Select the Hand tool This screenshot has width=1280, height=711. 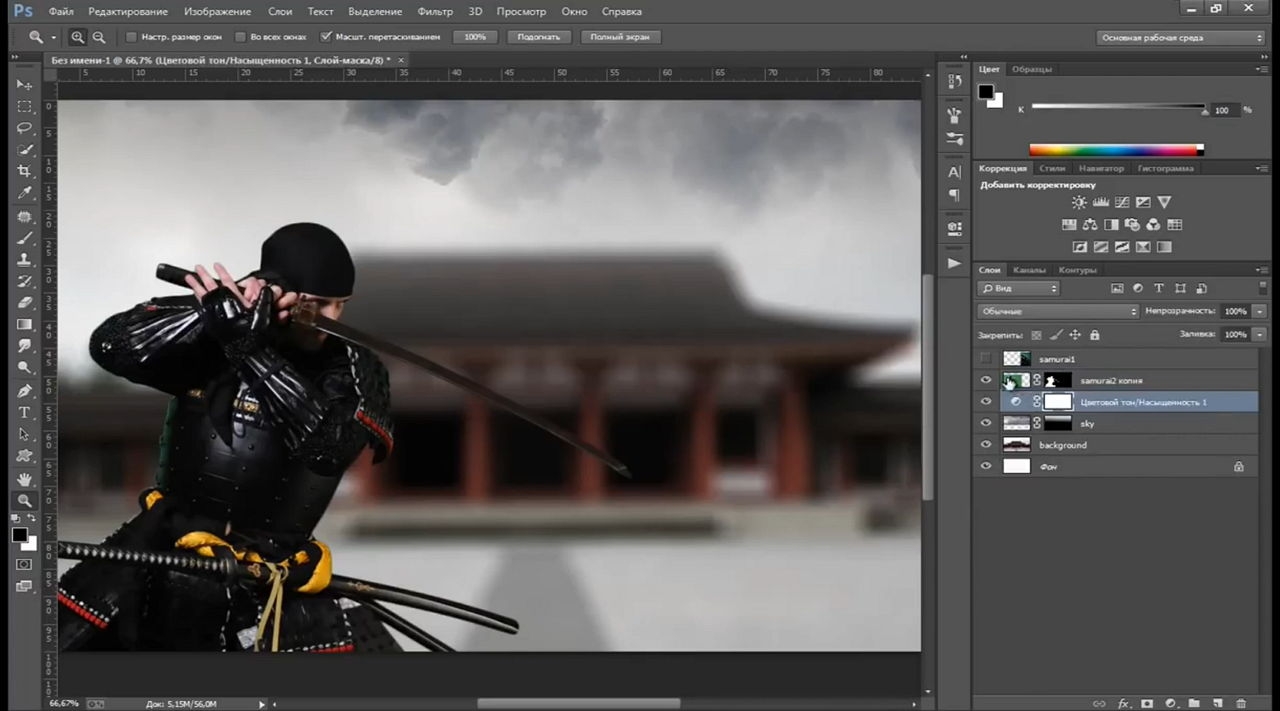pyautogui.click(x=24, y=479)
